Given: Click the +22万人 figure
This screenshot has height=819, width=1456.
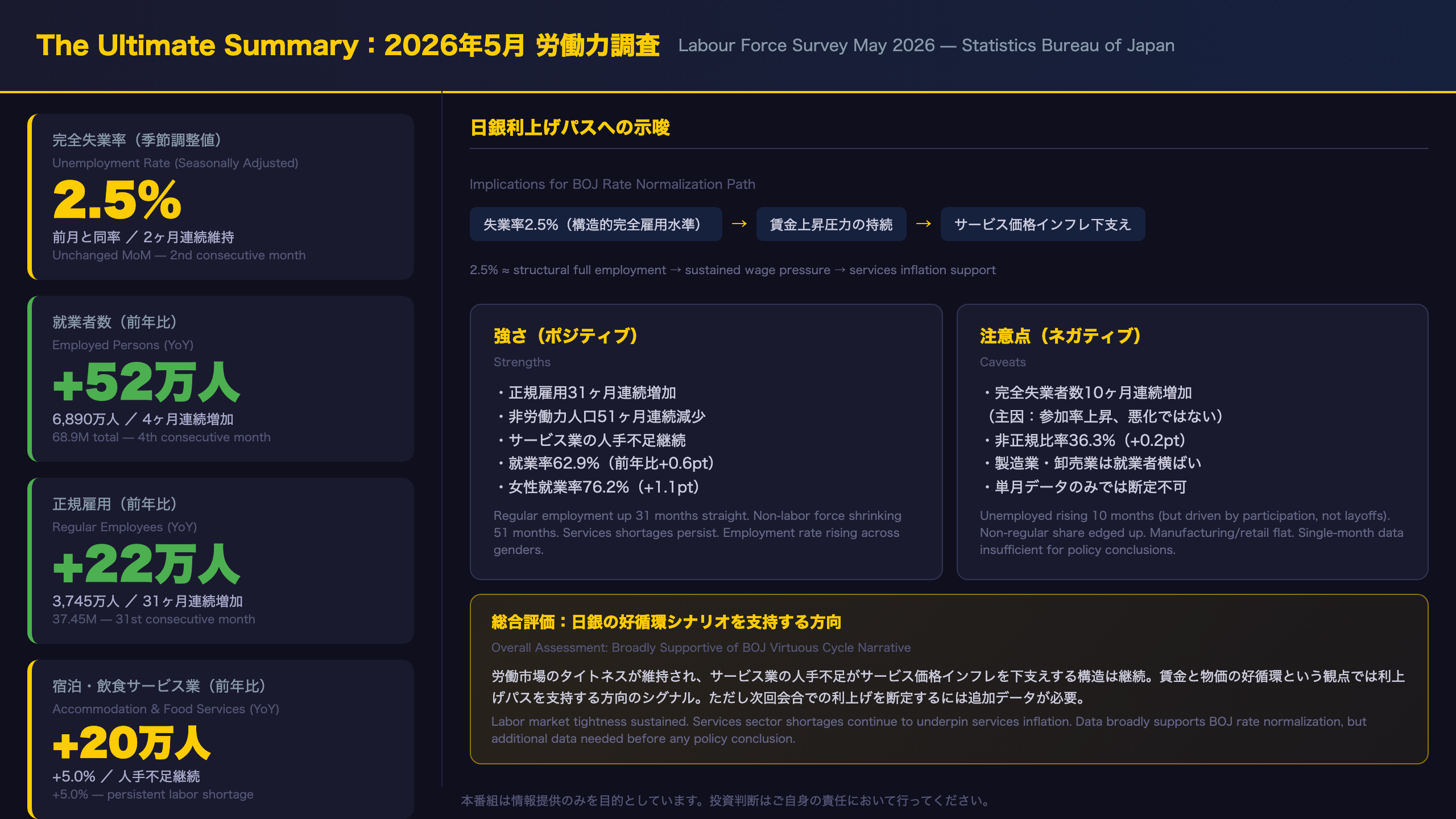Looking at the screenshot, I should pyautogui.click(x=146, y=564).
